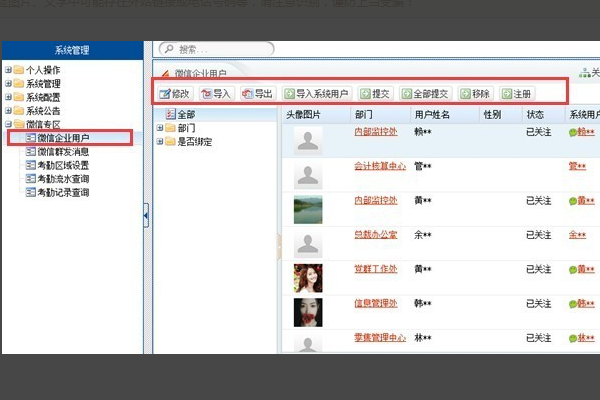This screenshot has width=600, height=400.
Task: Open 内部监控处 link in 赖** row
Action: click(x=376, y=132)
